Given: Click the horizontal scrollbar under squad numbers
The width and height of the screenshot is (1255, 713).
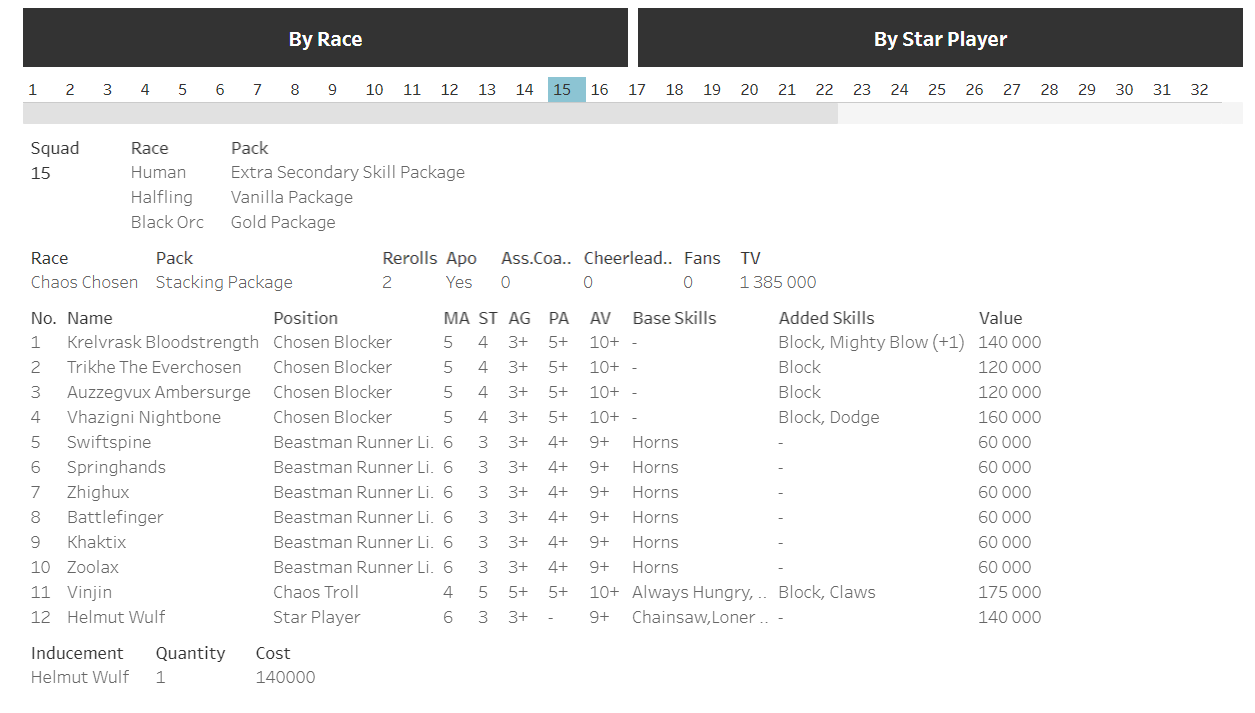Looking at the screenshot, I should click(430, 114).
